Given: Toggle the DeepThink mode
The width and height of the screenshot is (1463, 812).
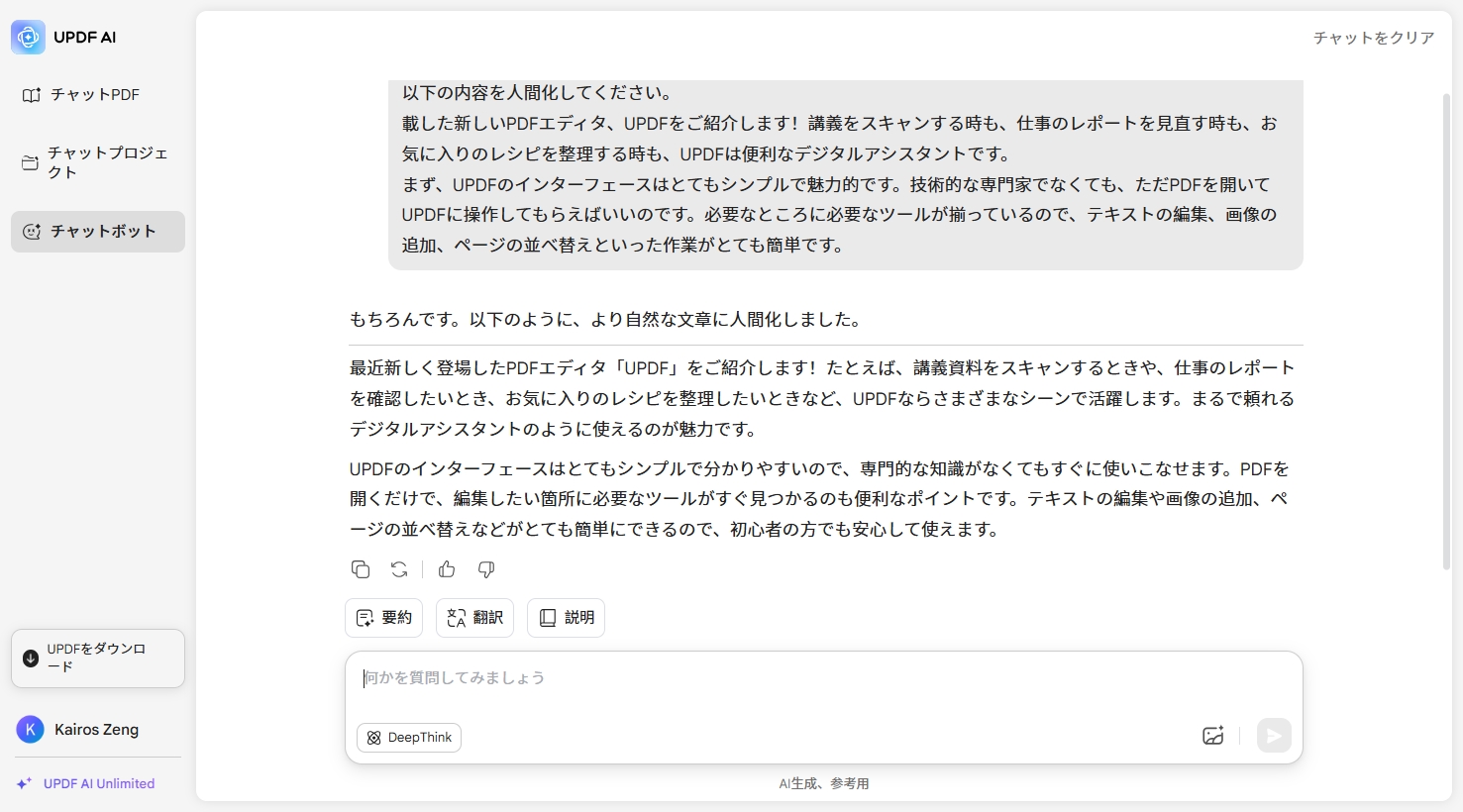Looking at the screenshot, I should coord(409,738).
